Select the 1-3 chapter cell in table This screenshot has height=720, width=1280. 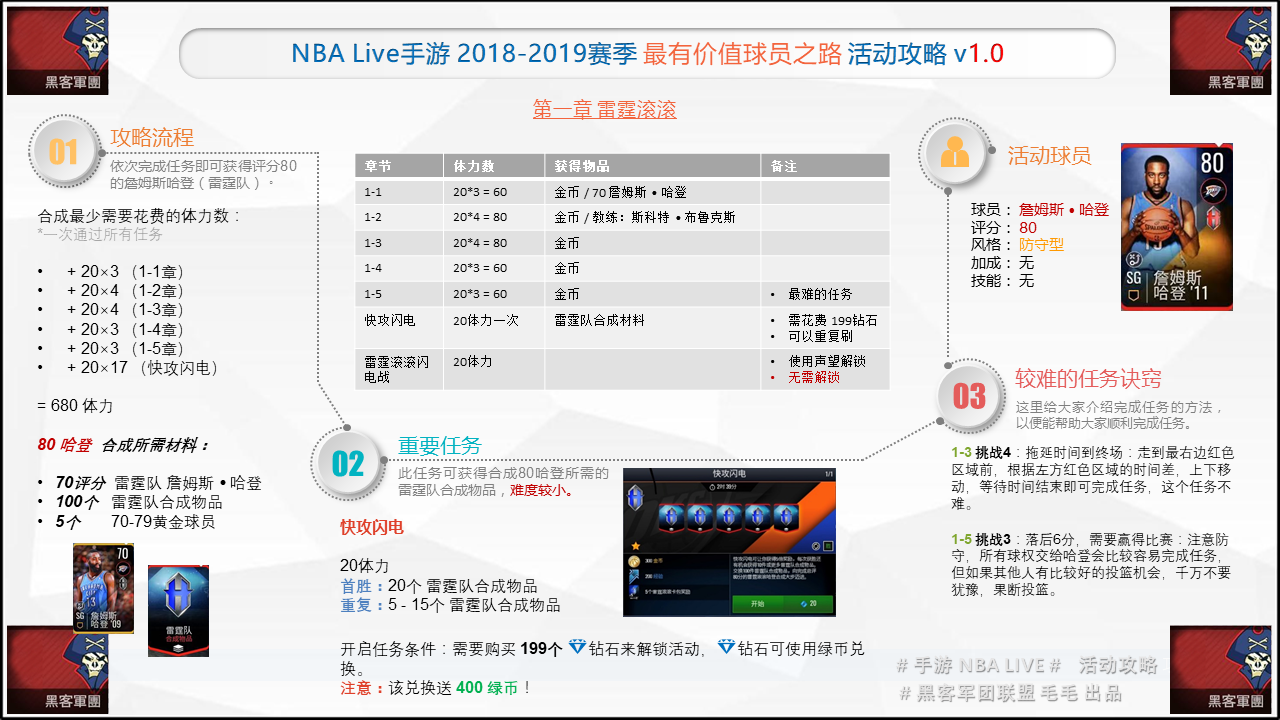coord(399,243)
